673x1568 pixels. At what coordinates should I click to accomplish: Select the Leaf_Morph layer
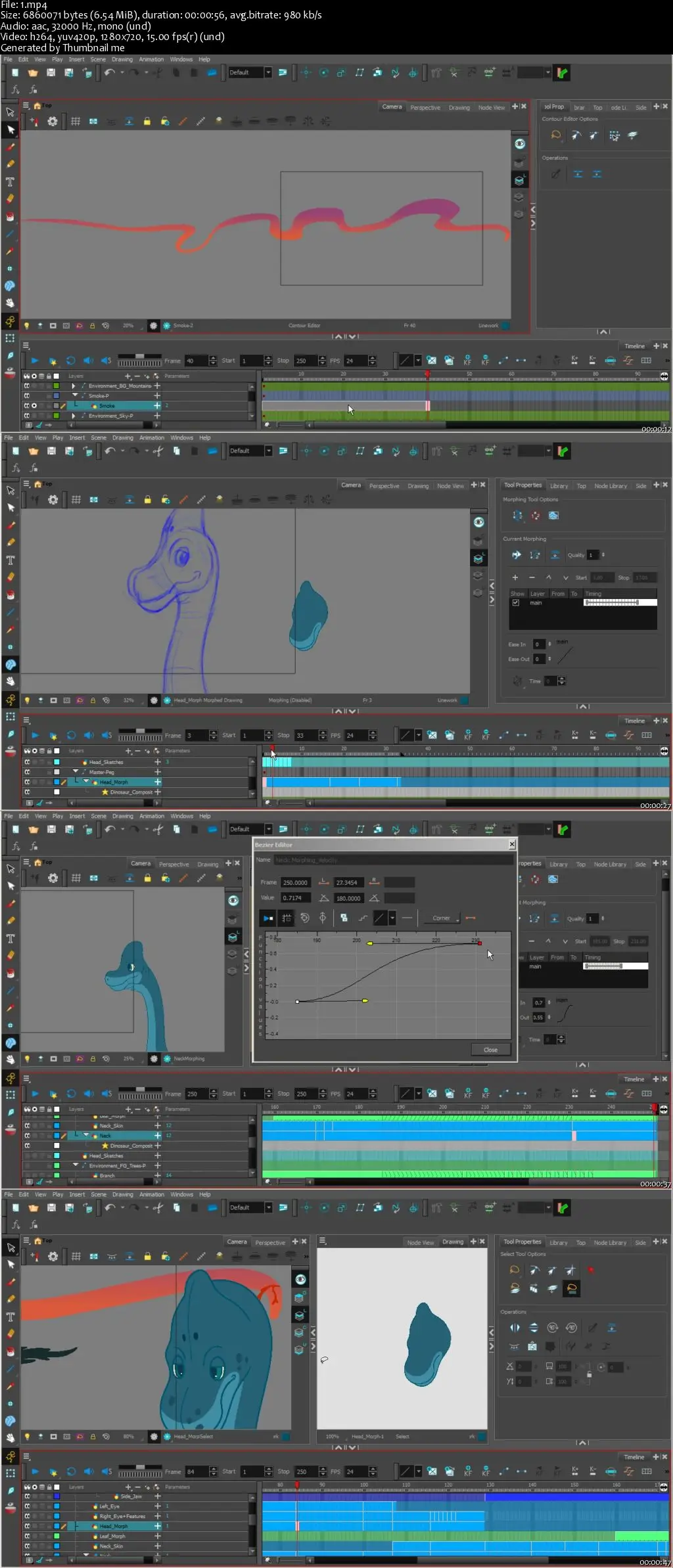112,1536
